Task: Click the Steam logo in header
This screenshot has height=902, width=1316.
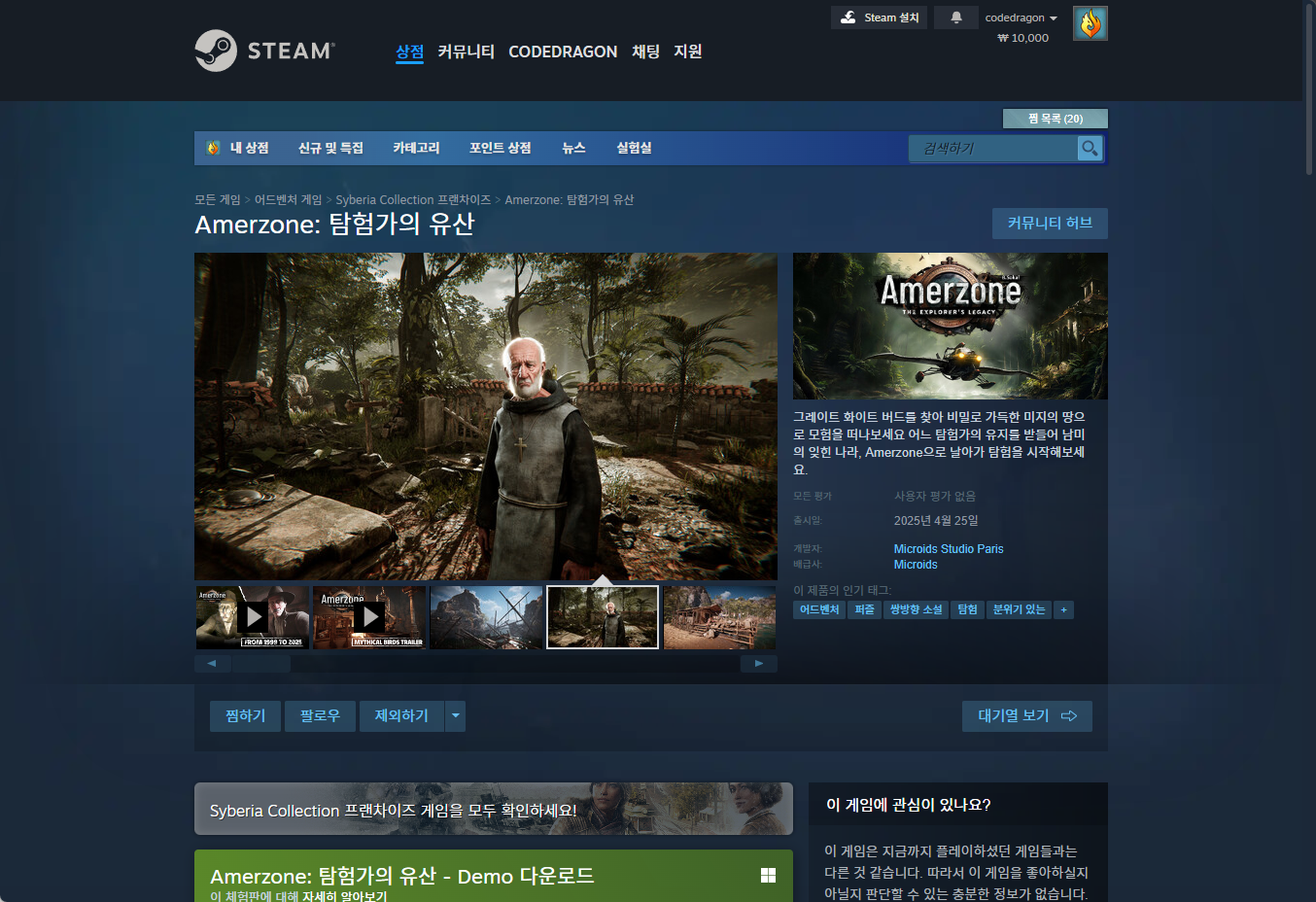Action: (x=264, y=51)
